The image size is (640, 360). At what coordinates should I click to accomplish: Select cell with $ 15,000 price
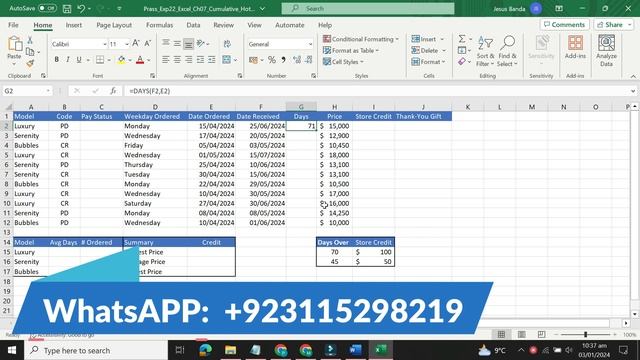point(334,126)
